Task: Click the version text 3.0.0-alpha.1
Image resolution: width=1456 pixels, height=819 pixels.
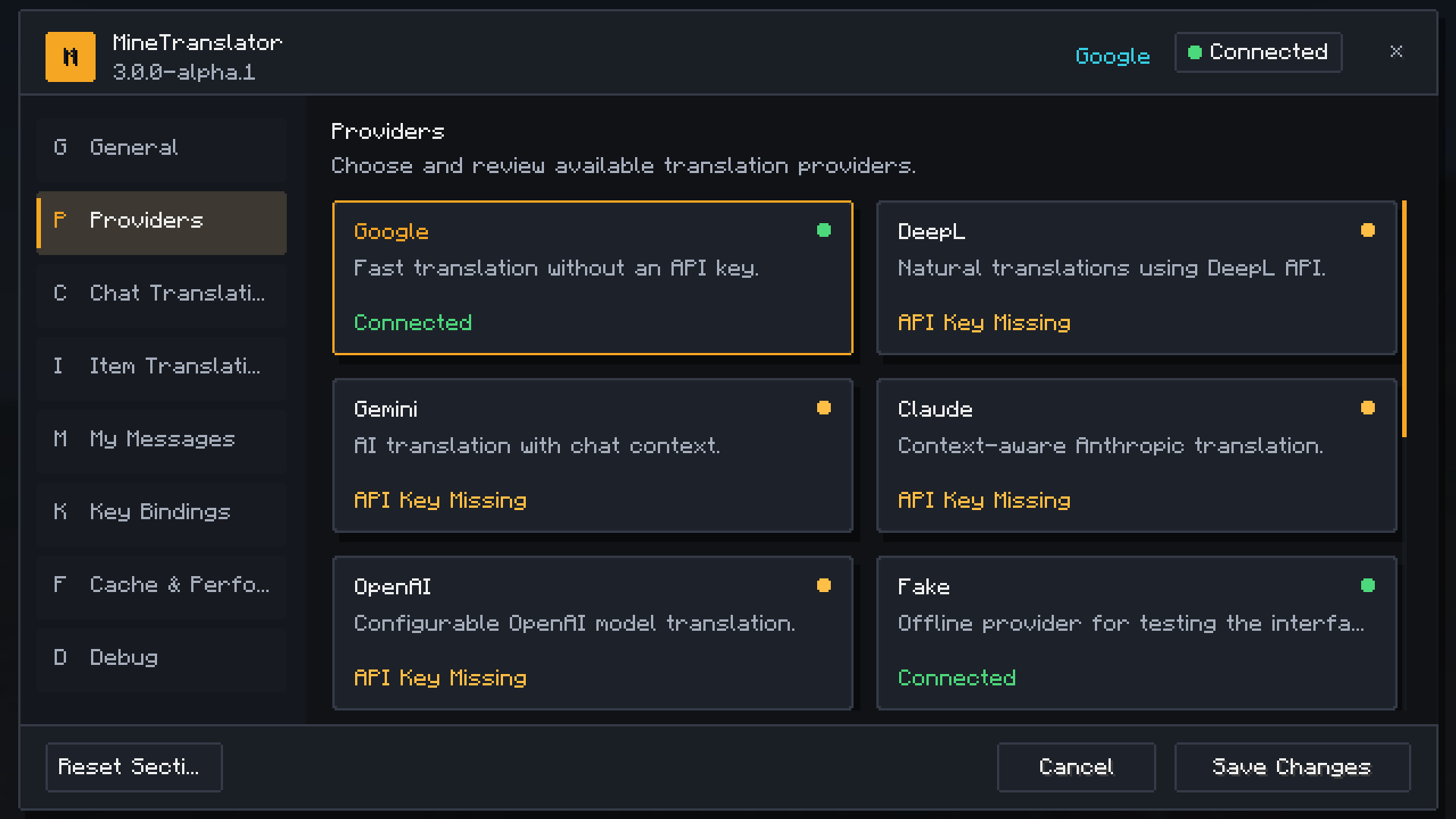Action: click(x=184, y=72)
